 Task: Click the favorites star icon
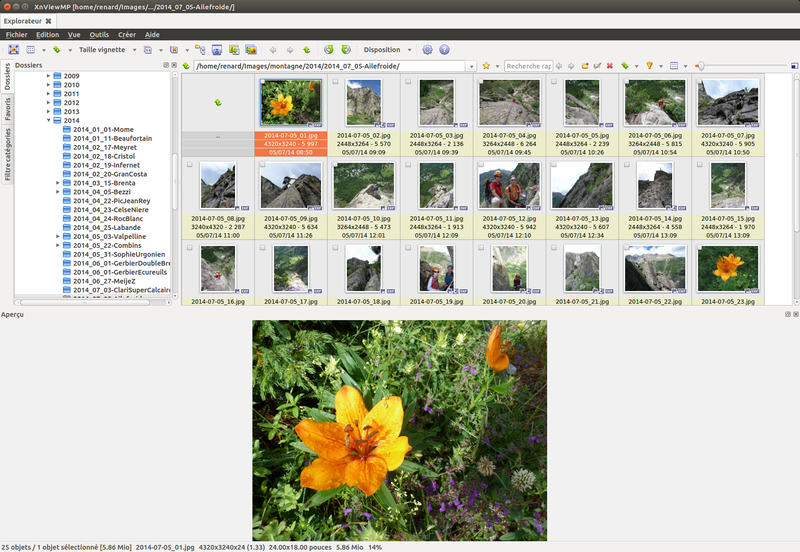pos(486,66)
